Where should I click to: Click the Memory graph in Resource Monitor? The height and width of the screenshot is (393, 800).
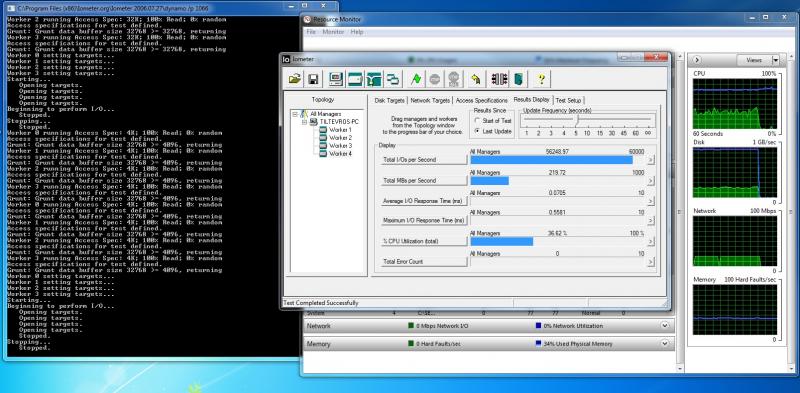(x=735, y=310)
